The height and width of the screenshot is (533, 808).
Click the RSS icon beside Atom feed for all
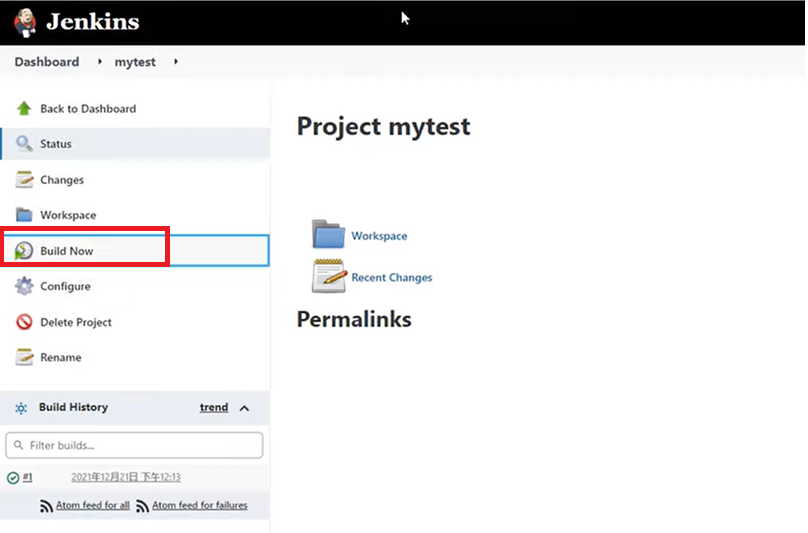click(x=46, y=506)
